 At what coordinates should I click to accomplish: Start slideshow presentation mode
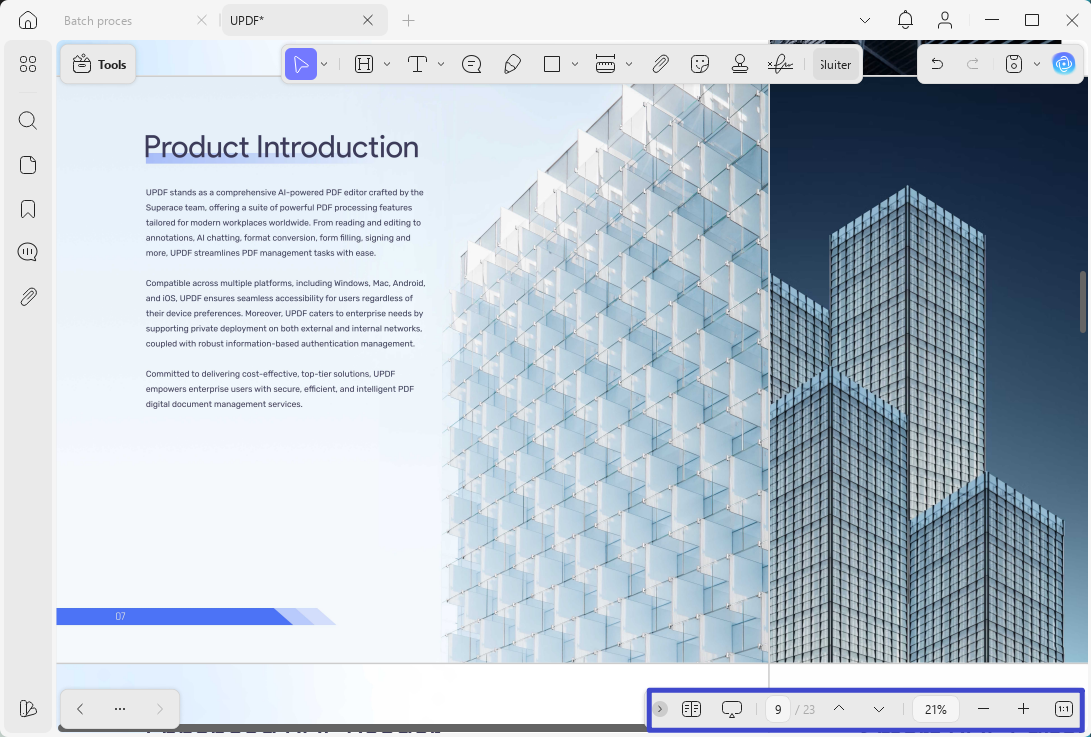[731, 709]
